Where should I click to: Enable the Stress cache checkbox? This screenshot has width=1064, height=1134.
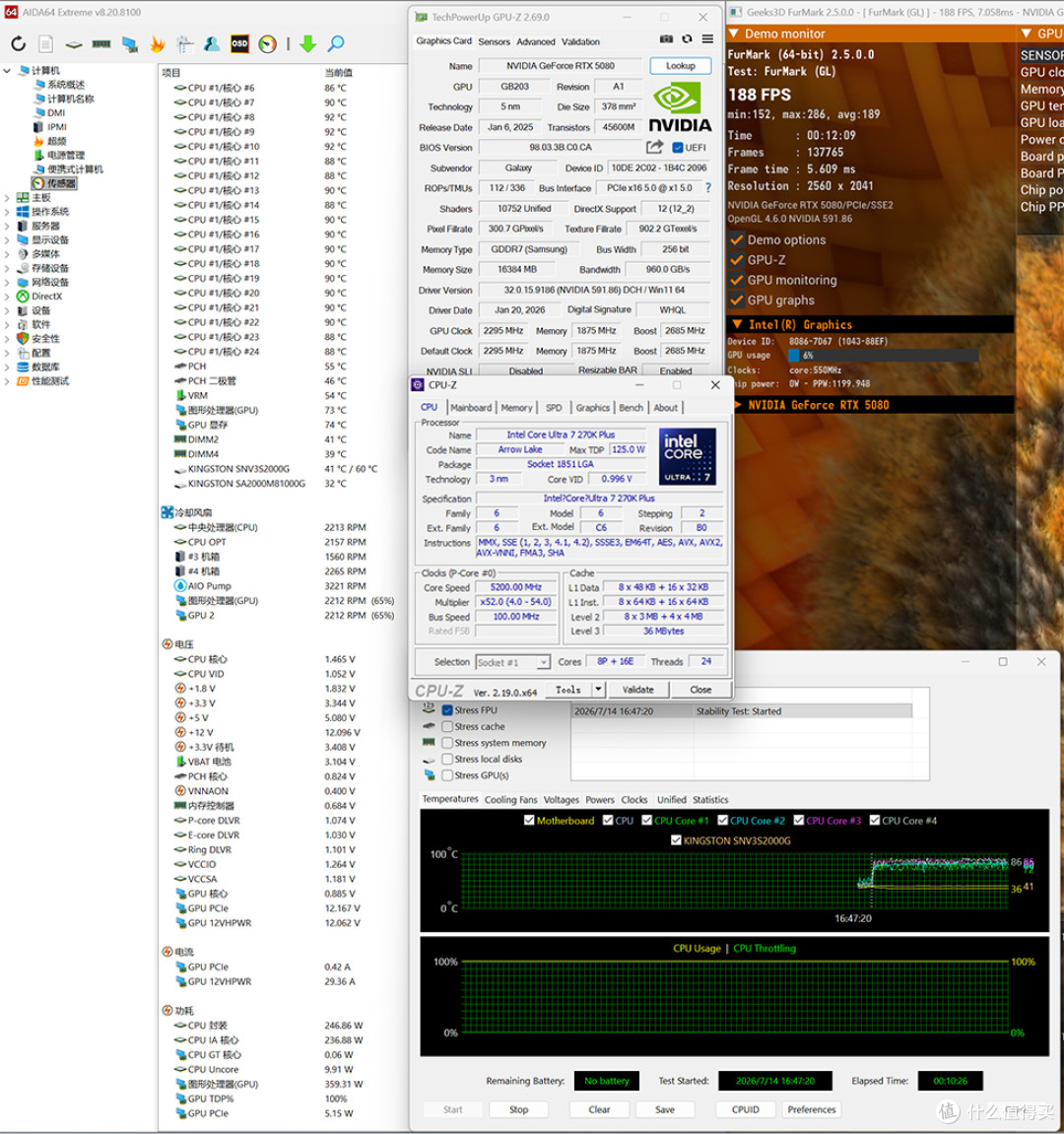coord(447,726)
